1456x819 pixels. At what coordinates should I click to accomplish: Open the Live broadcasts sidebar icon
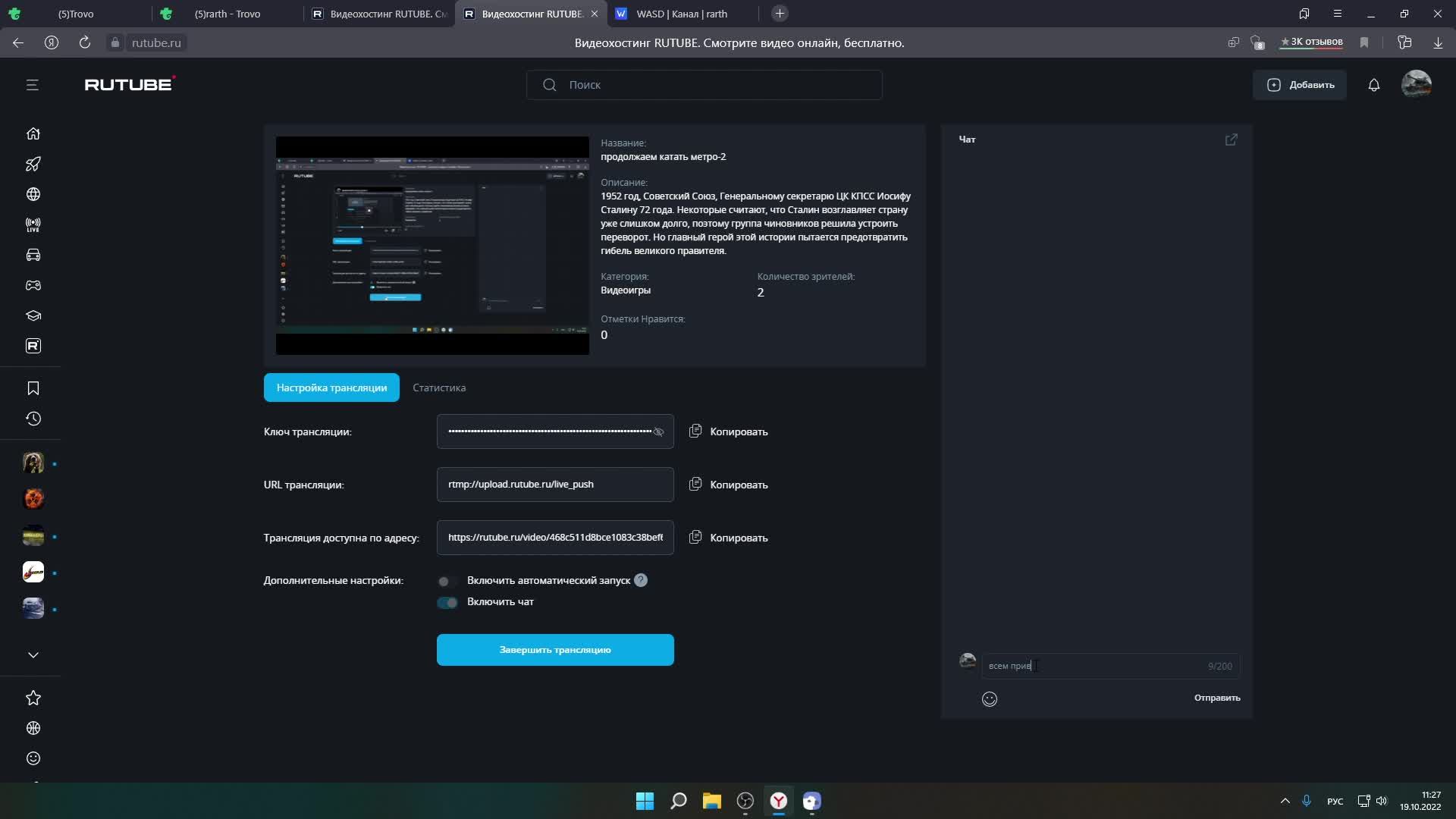33,224
